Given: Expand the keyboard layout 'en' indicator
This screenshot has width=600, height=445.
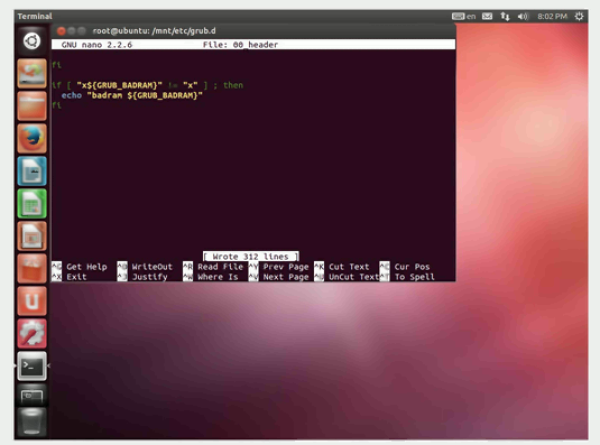Looking at the screenshot, I should coord(465,16).
